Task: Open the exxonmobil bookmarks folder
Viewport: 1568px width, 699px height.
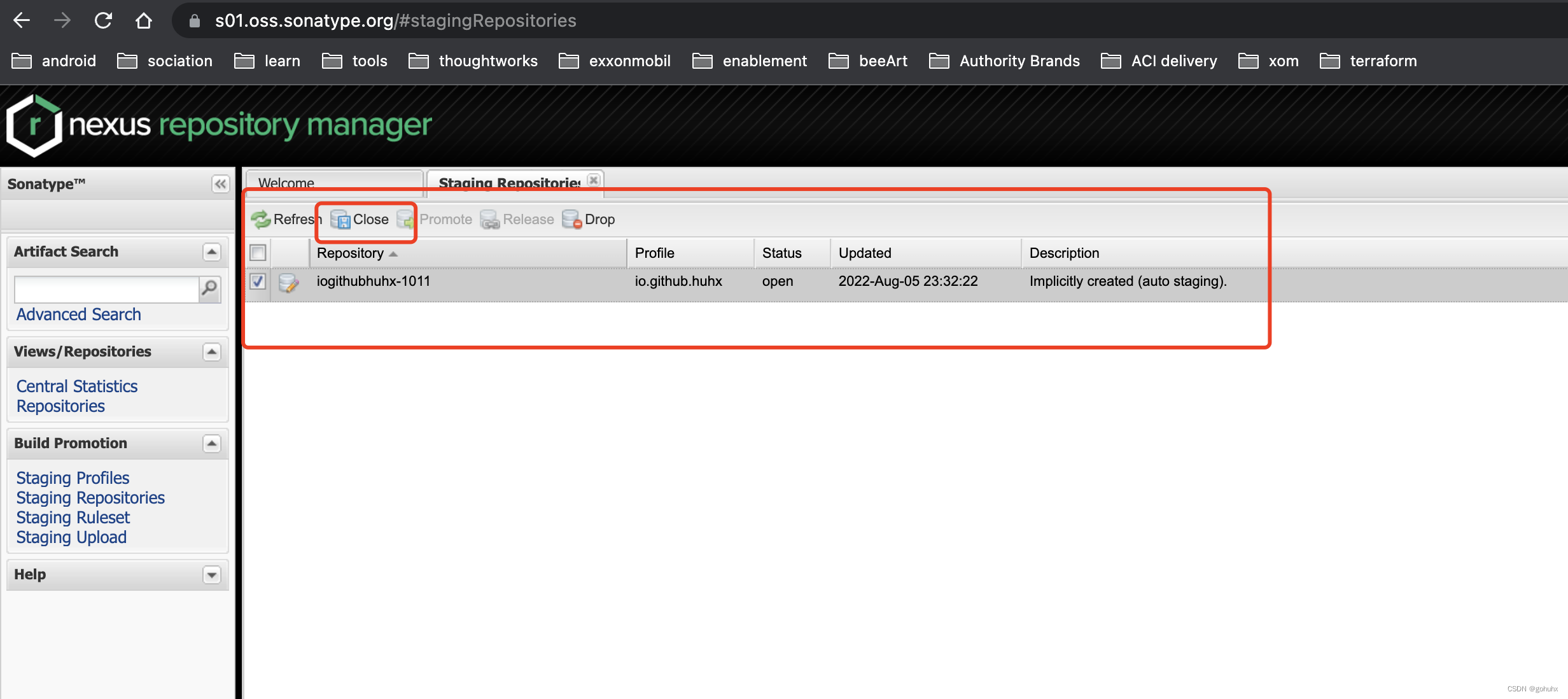Action: 615,61
